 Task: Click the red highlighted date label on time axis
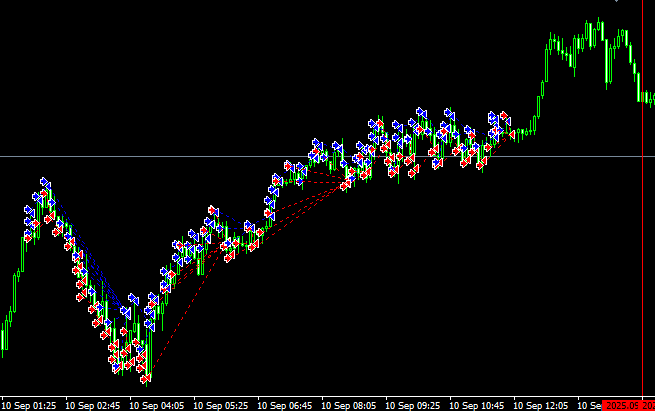point(628,405)
